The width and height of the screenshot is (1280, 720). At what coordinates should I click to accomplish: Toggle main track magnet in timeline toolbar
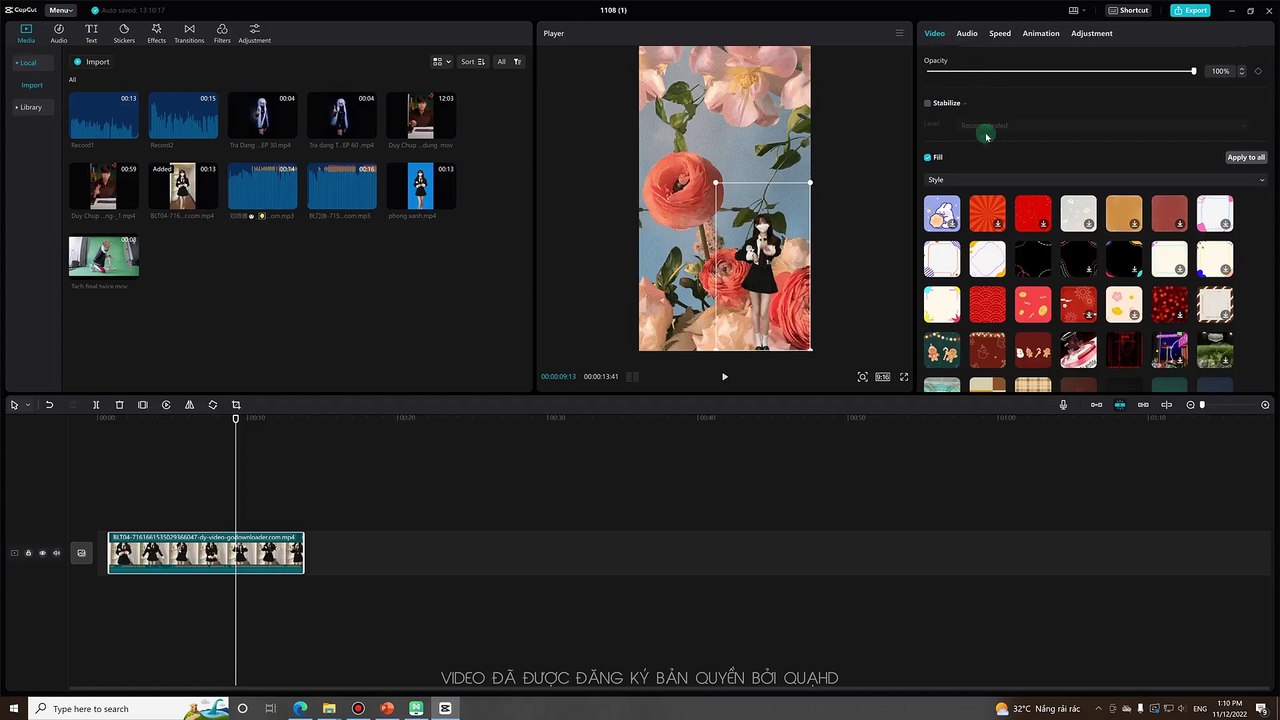coord(1096,405)
